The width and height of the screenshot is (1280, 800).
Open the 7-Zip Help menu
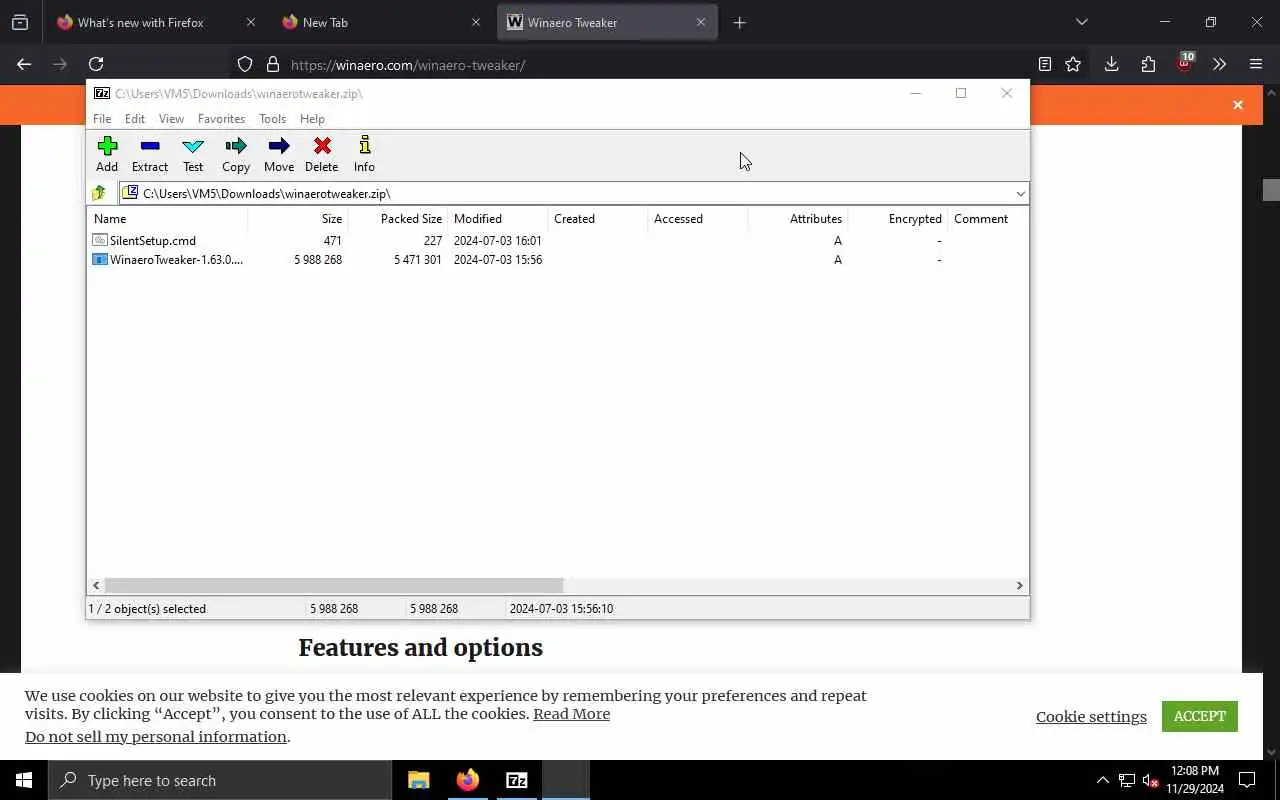tap(312, 118)
